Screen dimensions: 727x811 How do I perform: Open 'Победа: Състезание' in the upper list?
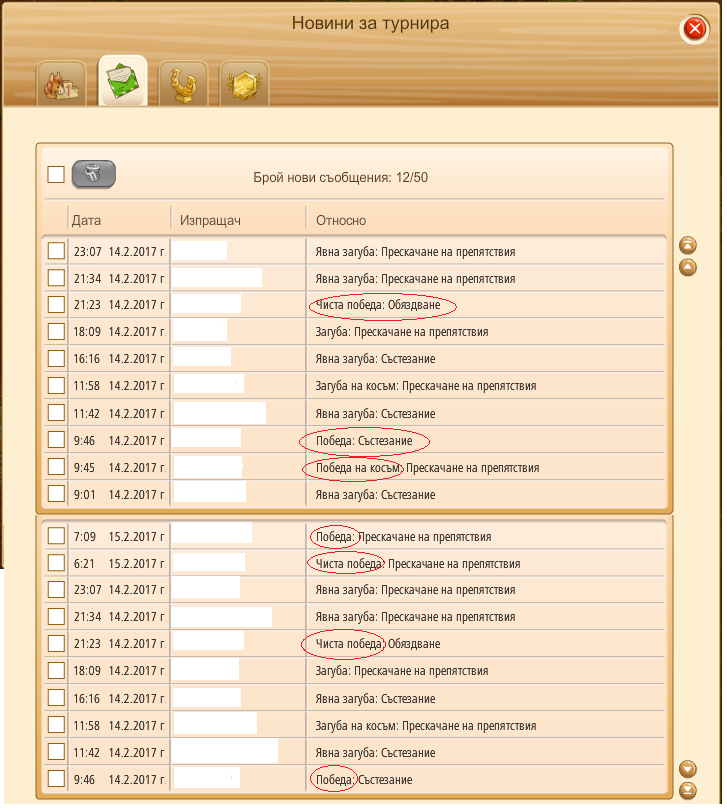[x=364, y=441]
